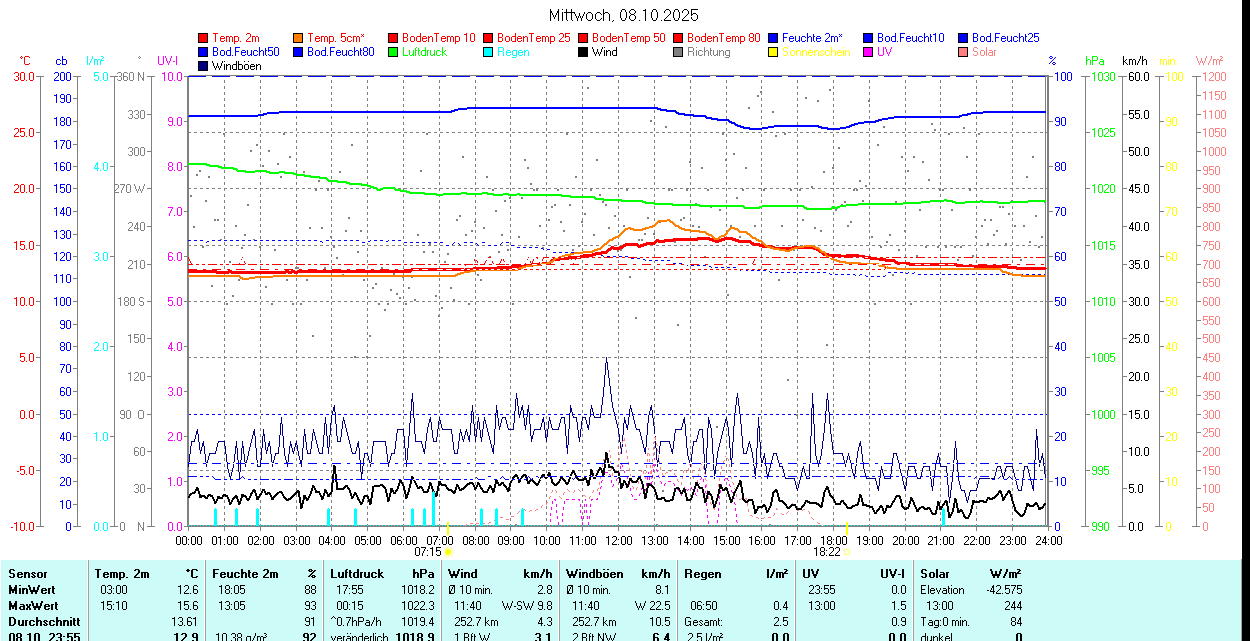
Task: Click the magenta UV legend swatch
Action: coord(867,52)
